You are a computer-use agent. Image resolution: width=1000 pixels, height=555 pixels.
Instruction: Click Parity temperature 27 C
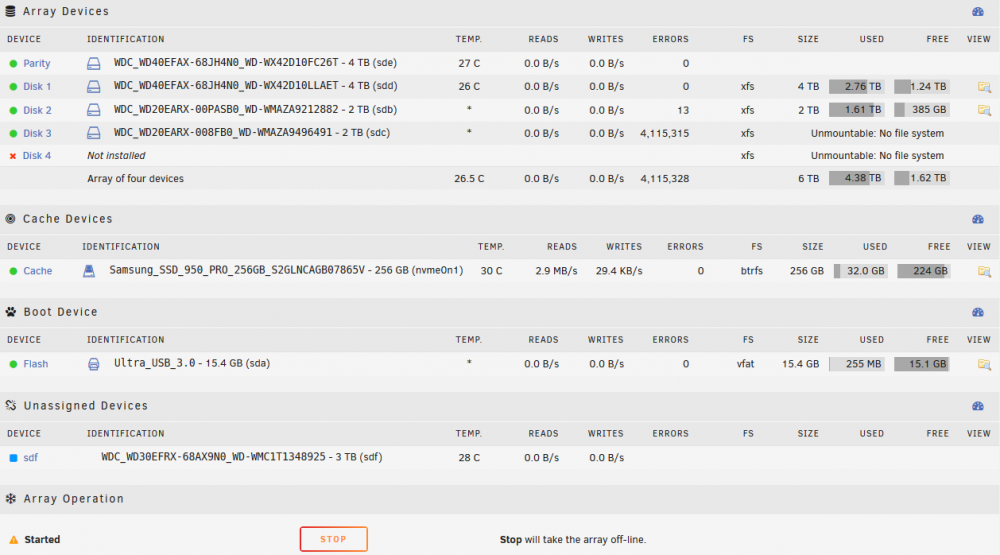[469, 63]
